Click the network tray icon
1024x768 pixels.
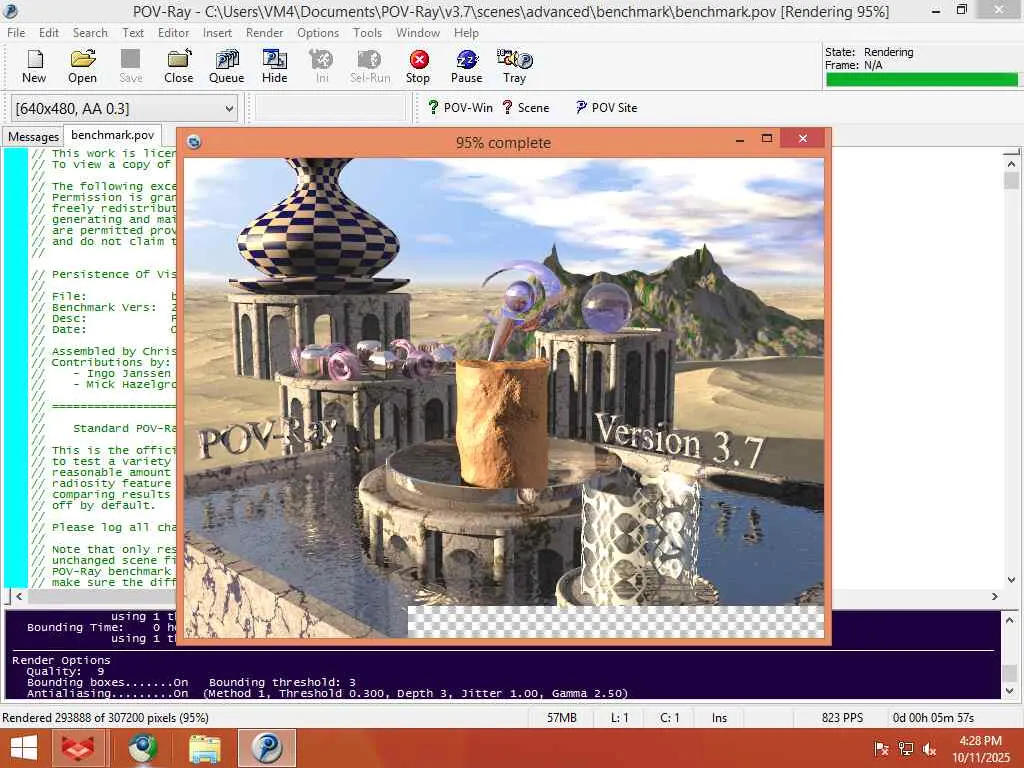pyautogui.click(x=906, y=749)
